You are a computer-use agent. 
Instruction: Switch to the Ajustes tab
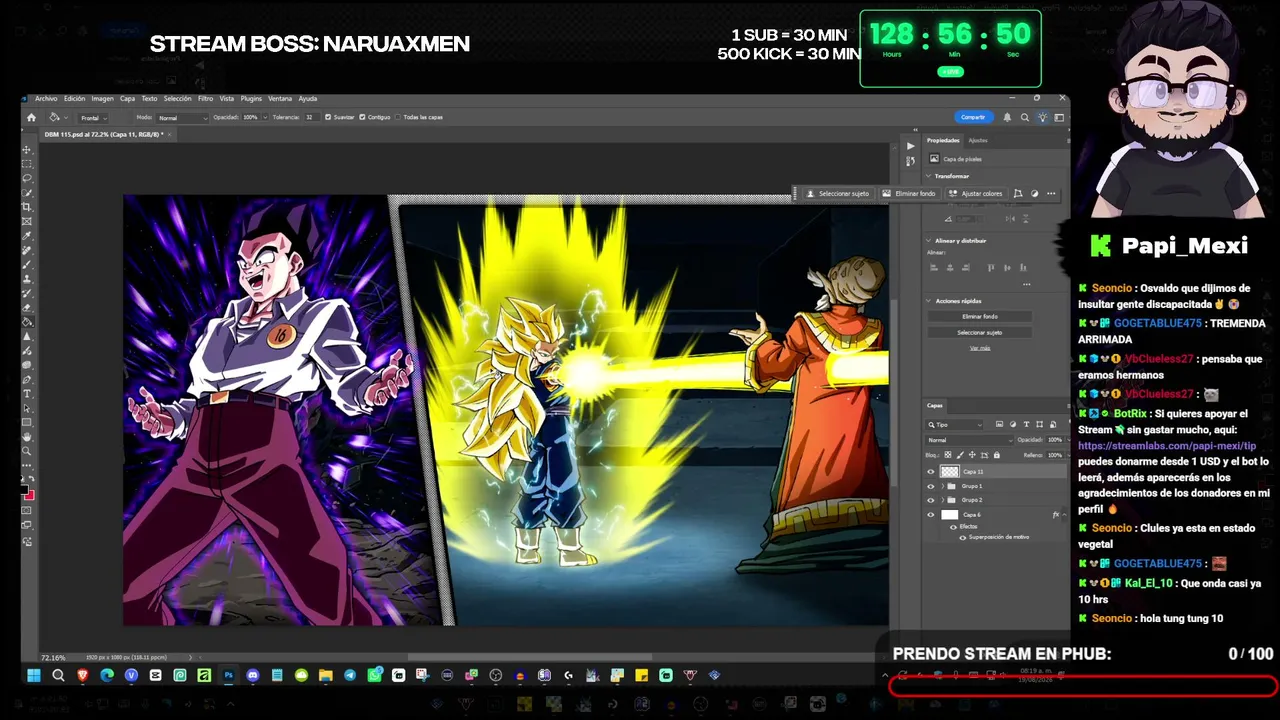pos(978,140)
